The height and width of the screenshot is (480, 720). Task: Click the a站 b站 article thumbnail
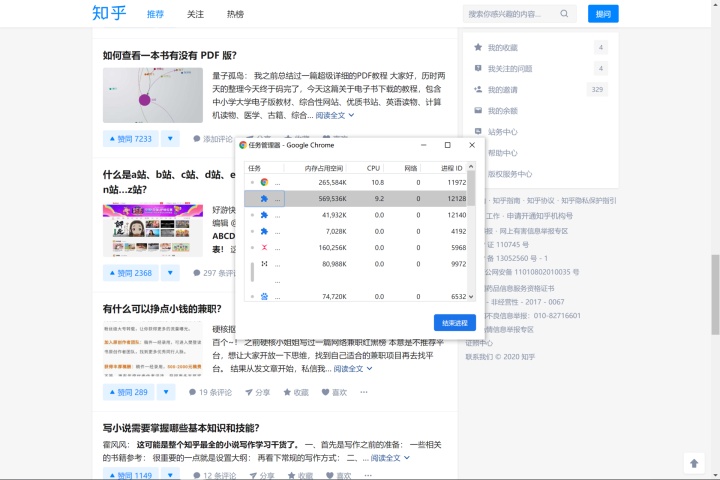[152, 229]
